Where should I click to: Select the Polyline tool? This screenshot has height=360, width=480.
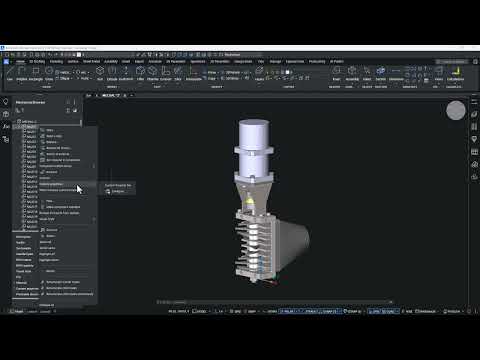[x=22, y=73]
